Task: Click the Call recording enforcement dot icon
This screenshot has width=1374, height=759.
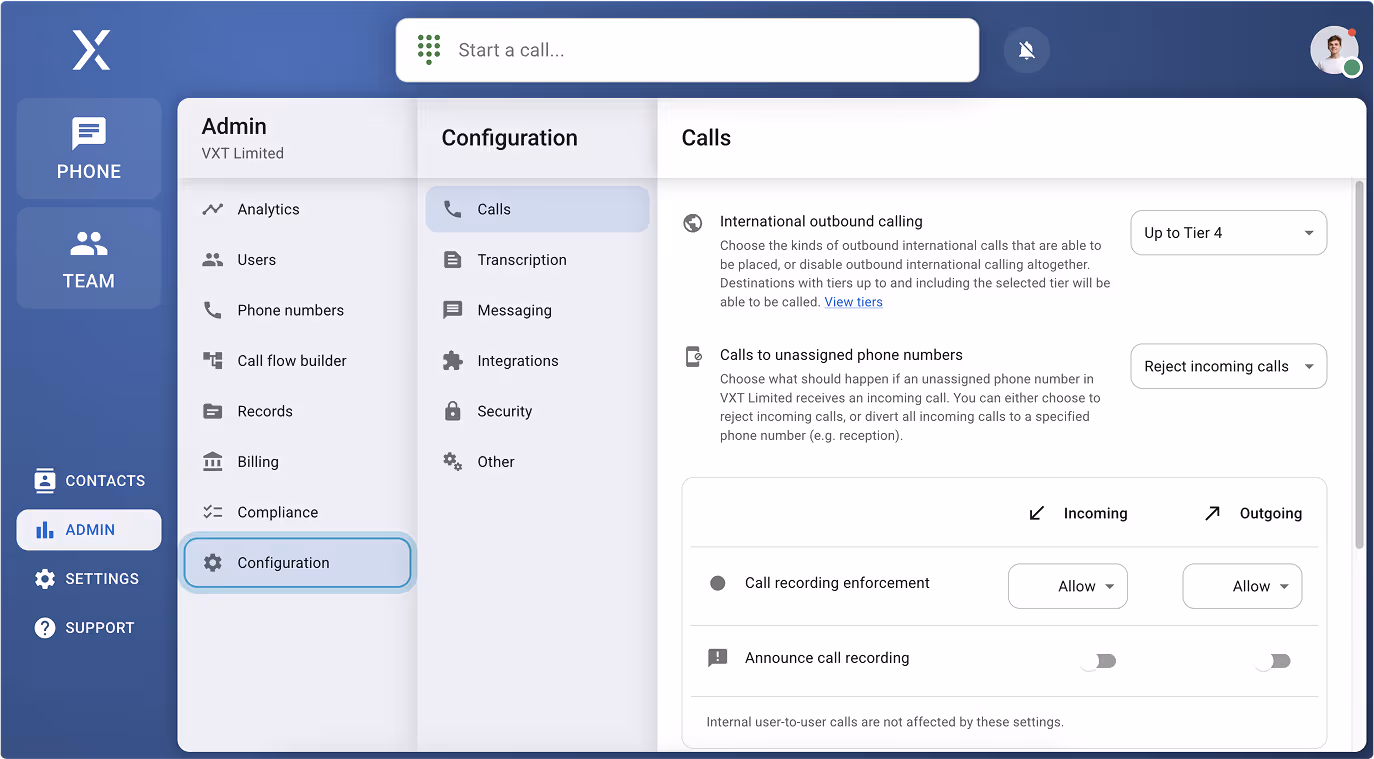Action: [x=717, y=583]
